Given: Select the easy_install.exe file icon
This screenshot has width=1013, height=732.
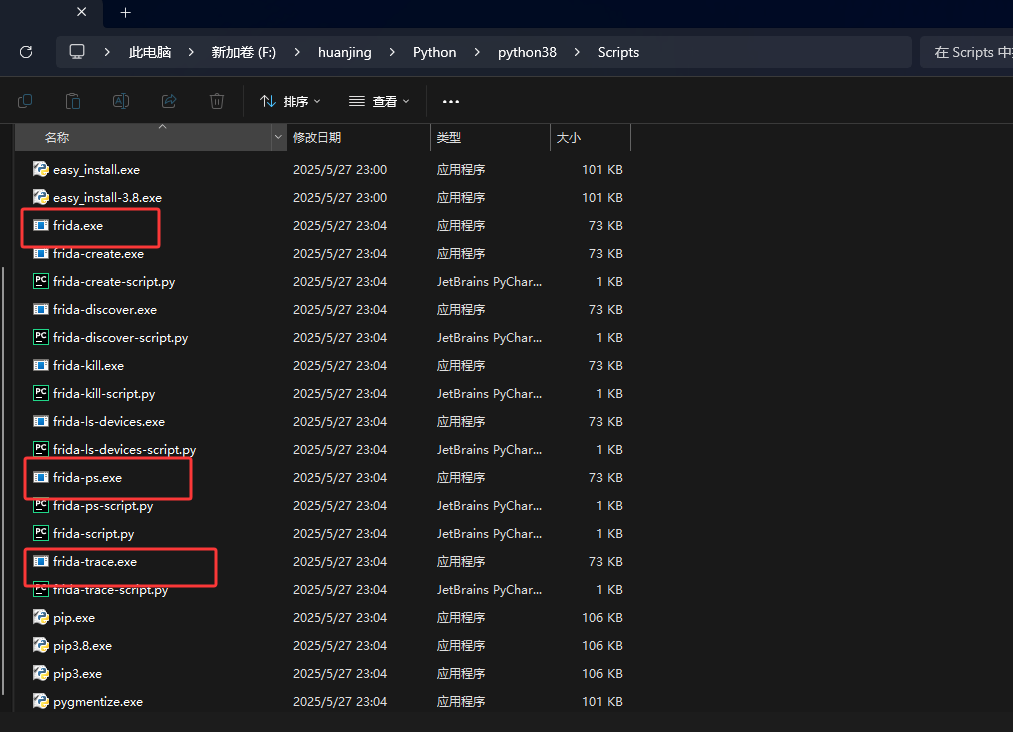Looking at the screenshot, I should click(41, 169).
